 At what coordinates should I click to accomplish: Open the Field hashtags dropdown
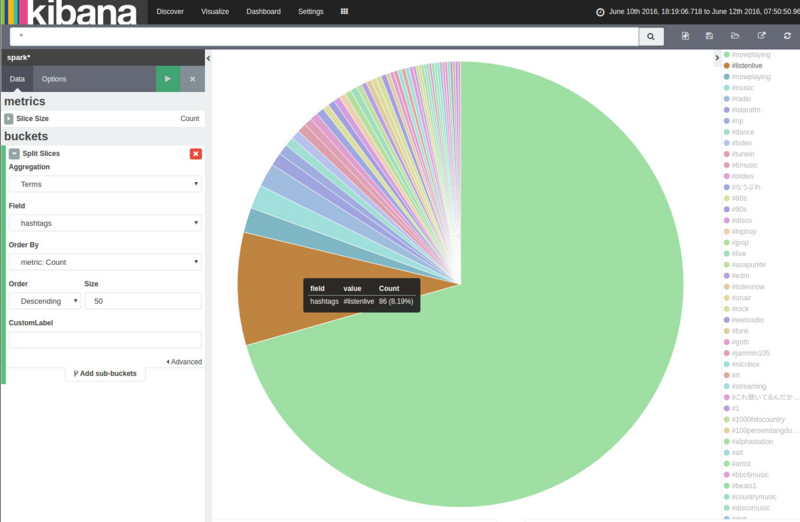tap(105, 223)
